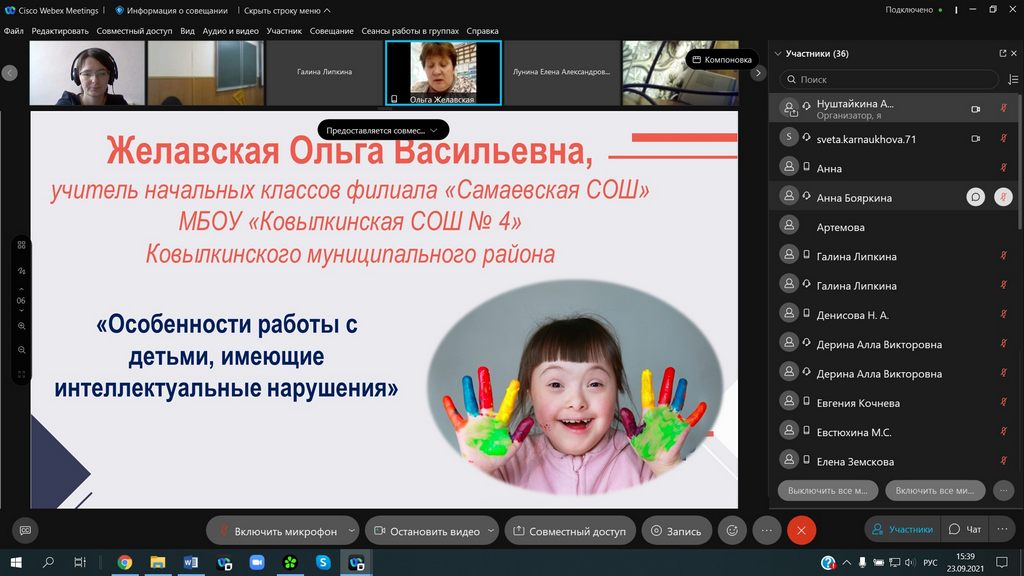The image size is (1024, 576).
Task: Zoom in on the shared content
Action: 21,326
